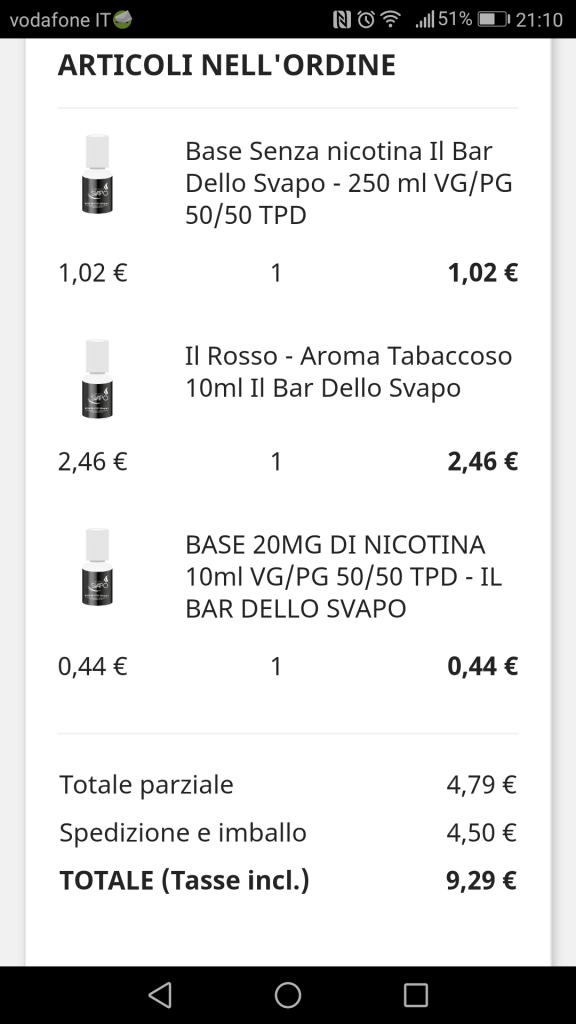
Task: Tap the Android back navigation icon
Action: pyautogui.click(x=160, y=995)
